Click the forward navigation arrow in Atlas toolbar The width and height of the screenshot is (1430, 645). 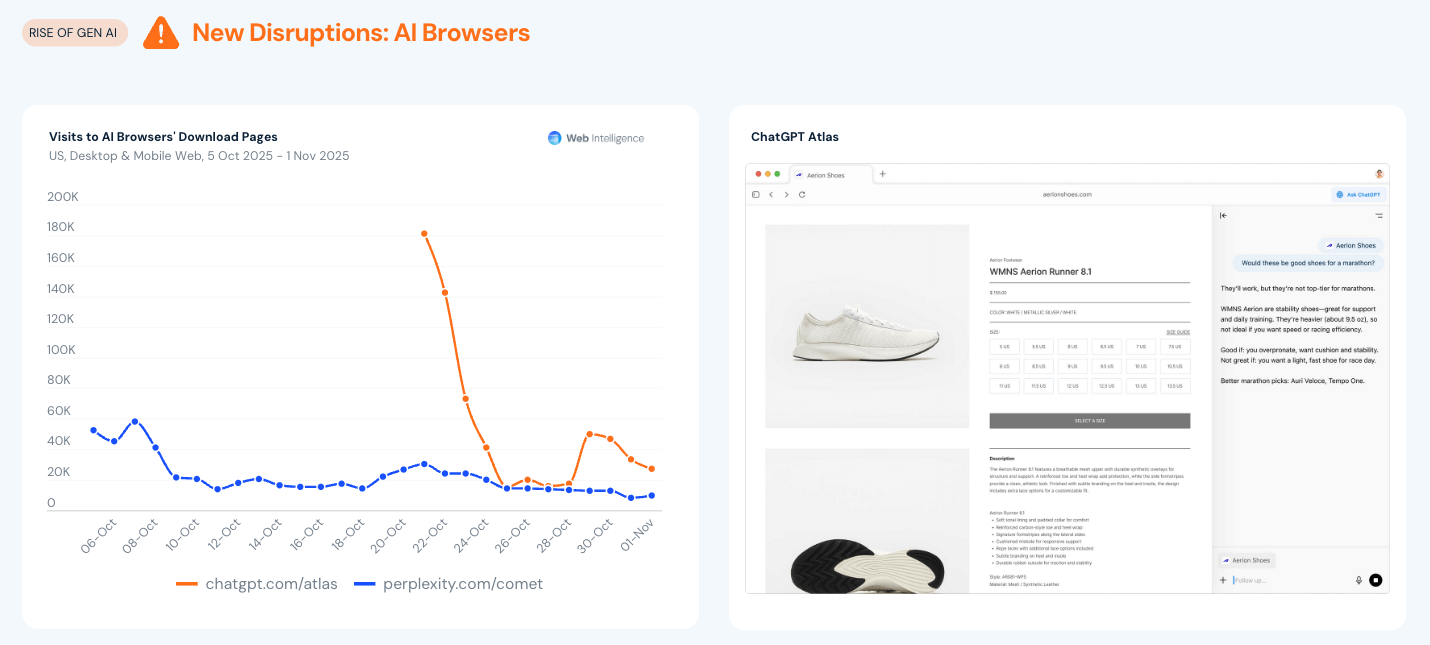point(787,194)
